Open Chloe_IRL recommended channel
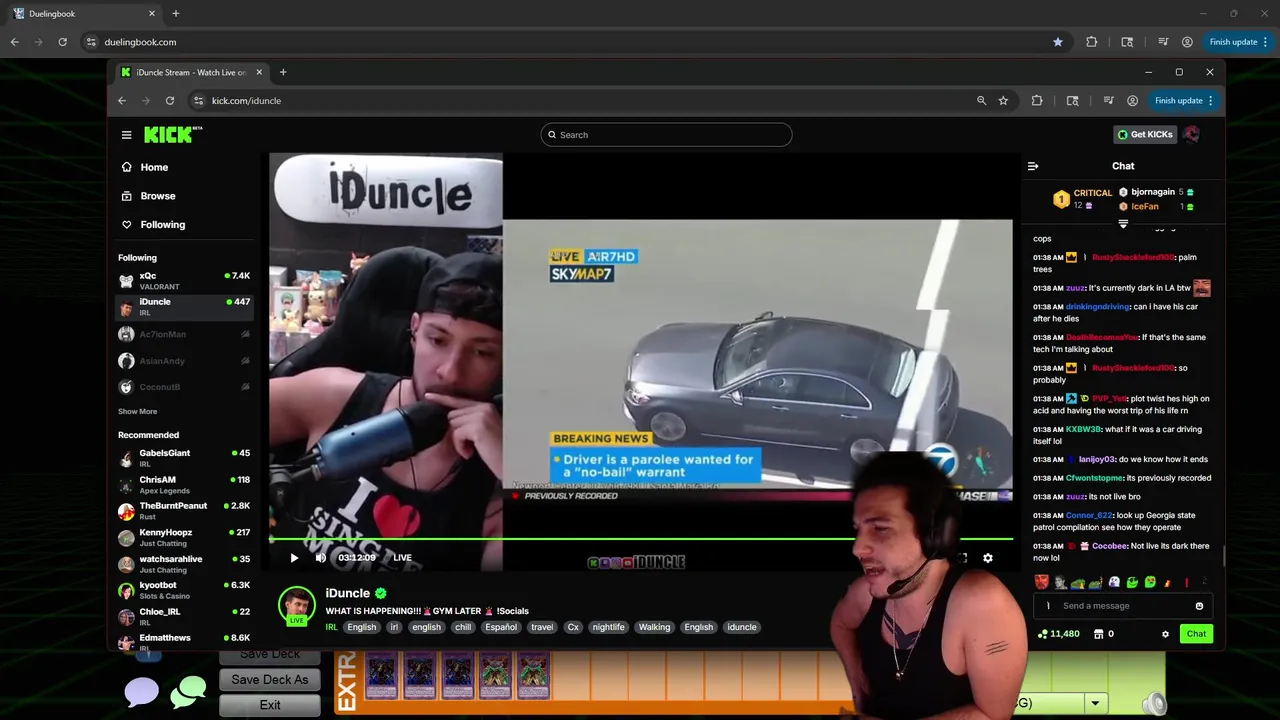Viewport: 1280px width, 720px height. 184,617
